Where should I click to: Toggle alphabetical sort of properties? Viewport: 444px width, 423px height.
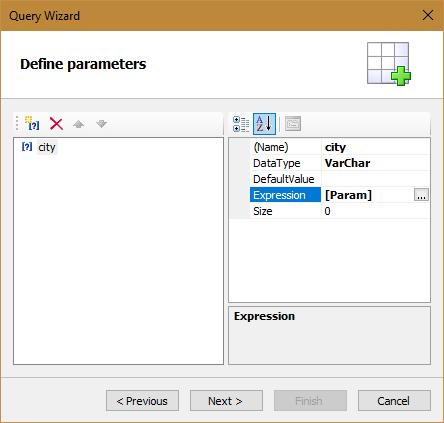pyautogui.click(x=264, y=124)
